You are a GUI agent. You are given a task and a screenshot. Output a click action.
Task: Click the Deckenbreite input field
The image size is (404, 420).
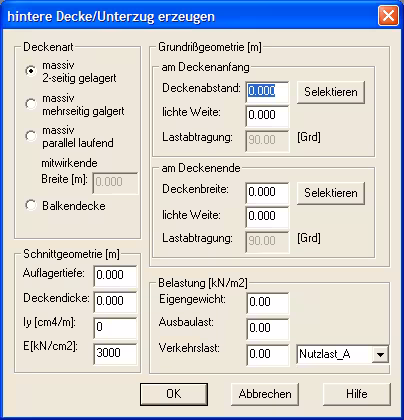pos(267,193)
